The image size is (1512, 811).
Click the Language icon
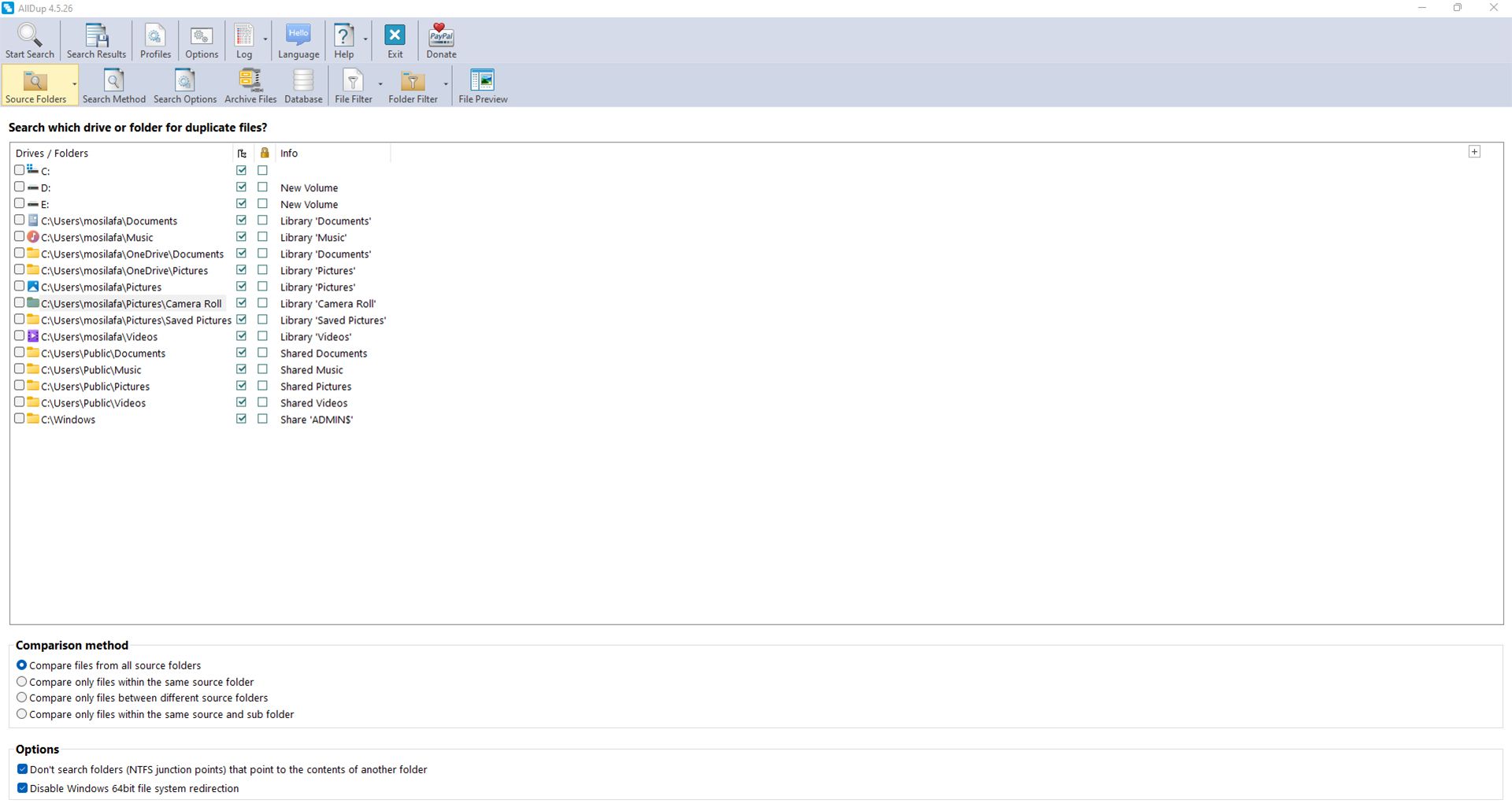[x=298, y=41]
